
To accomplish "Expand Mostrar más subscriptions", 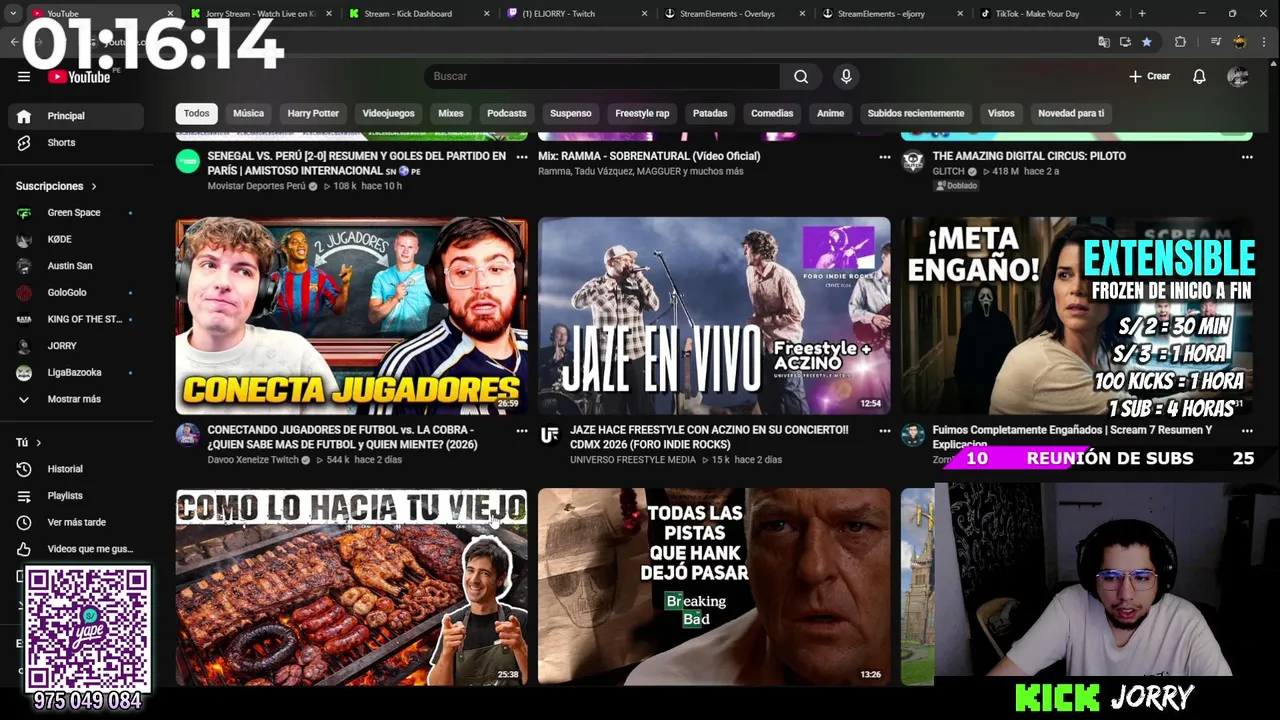I will [x=76, y=399].
